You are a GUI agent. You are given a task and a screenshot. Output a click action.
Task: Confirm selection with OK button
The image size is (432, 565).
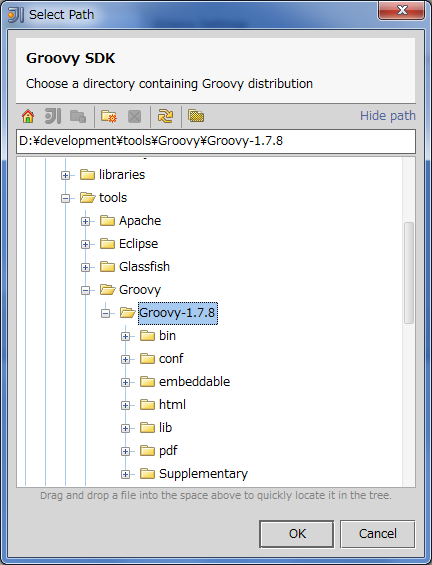(x=297, y=534)
